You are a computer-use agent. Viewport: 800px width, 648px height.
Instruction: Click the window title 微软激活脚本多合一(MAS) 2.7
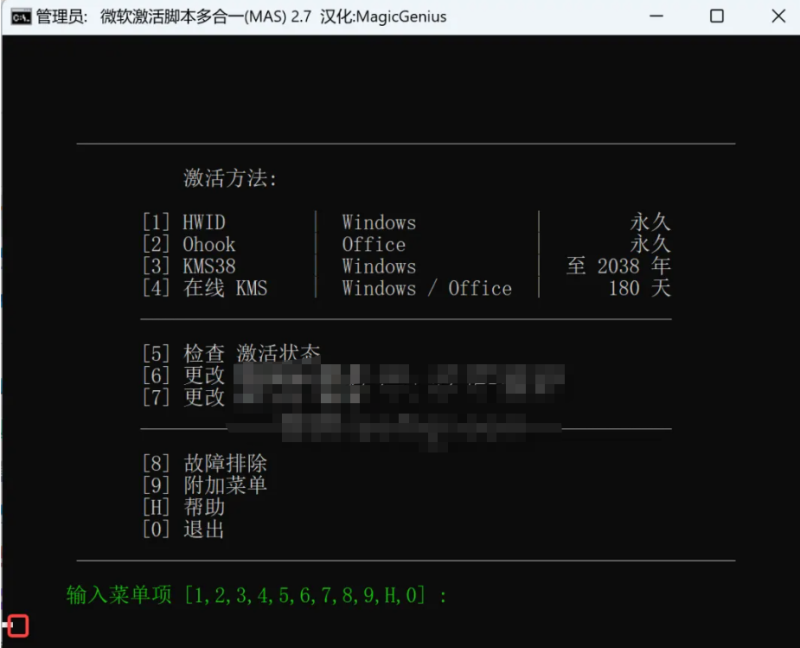(x=206, y=17)
